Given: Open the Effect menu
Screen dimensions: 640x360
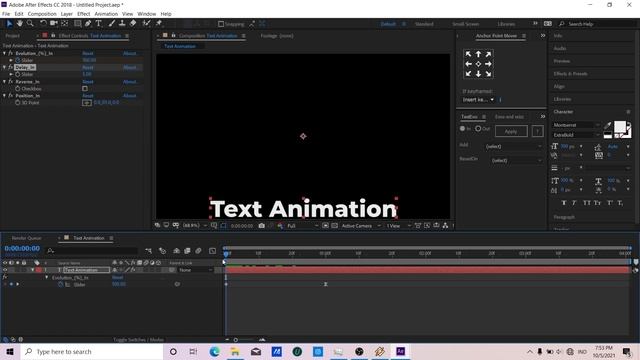Looking at the screenshot, I should 83,14.
